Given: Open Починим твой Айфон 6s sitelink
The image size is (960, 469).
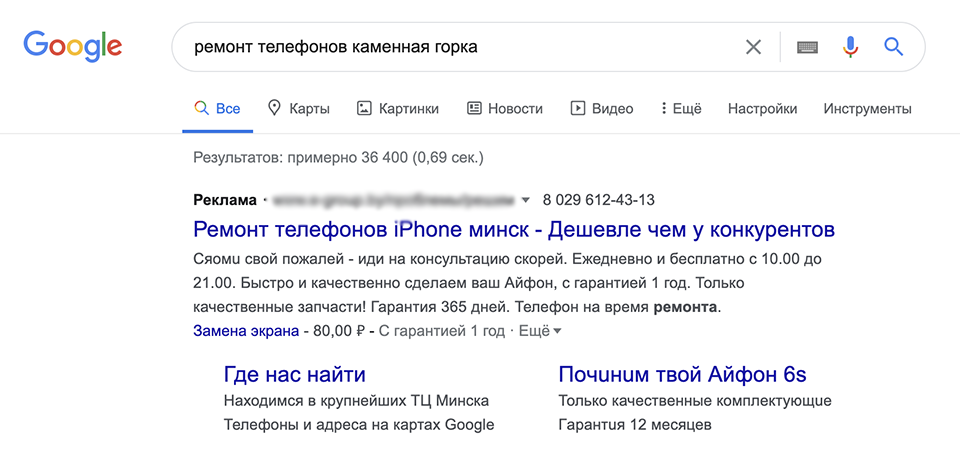Looking at the screenshot, I should [x=683, y=374].
